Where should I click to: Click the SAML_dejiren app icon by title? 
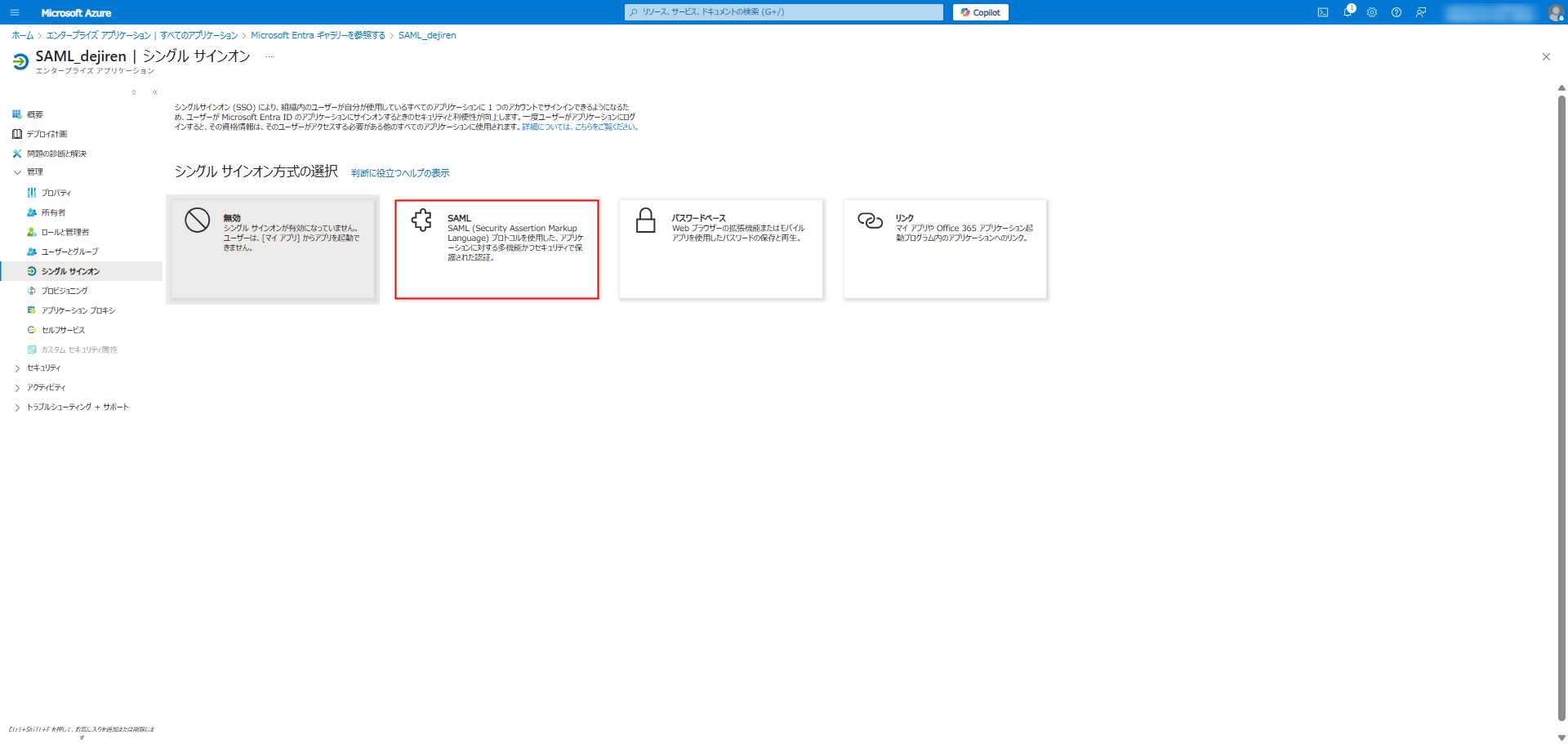(x=20, y=61)
